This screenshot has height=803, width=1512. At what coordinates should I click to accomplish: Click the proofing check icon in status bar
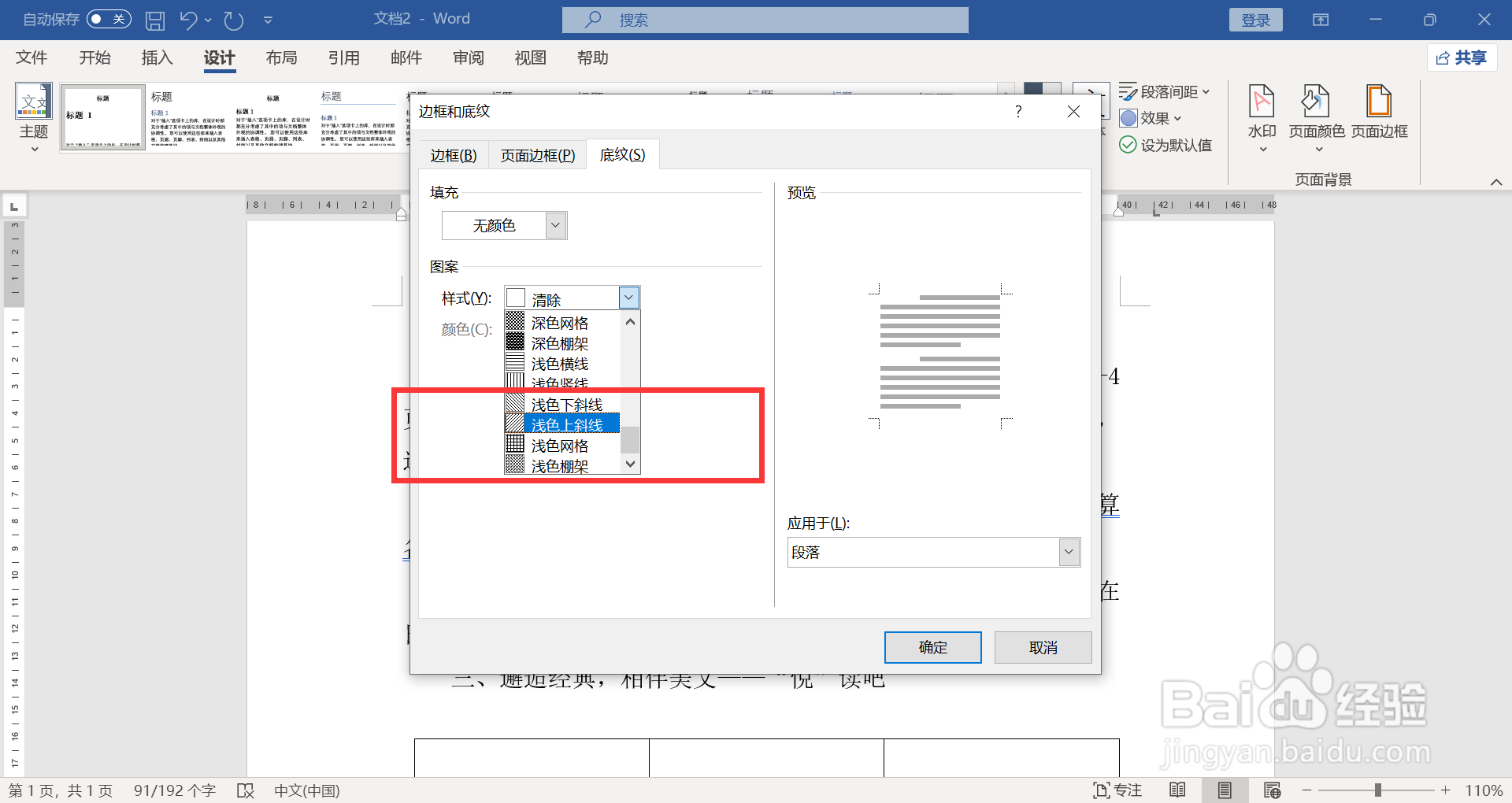pos(246,790)
